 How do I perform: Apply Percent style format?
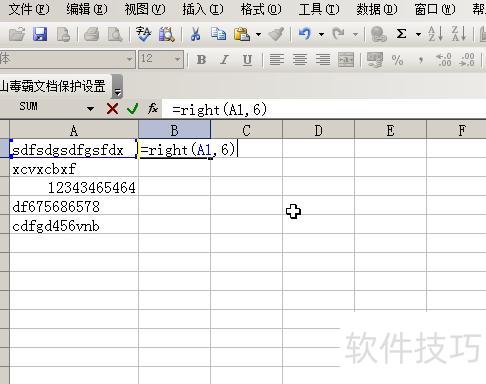point(398,60)
